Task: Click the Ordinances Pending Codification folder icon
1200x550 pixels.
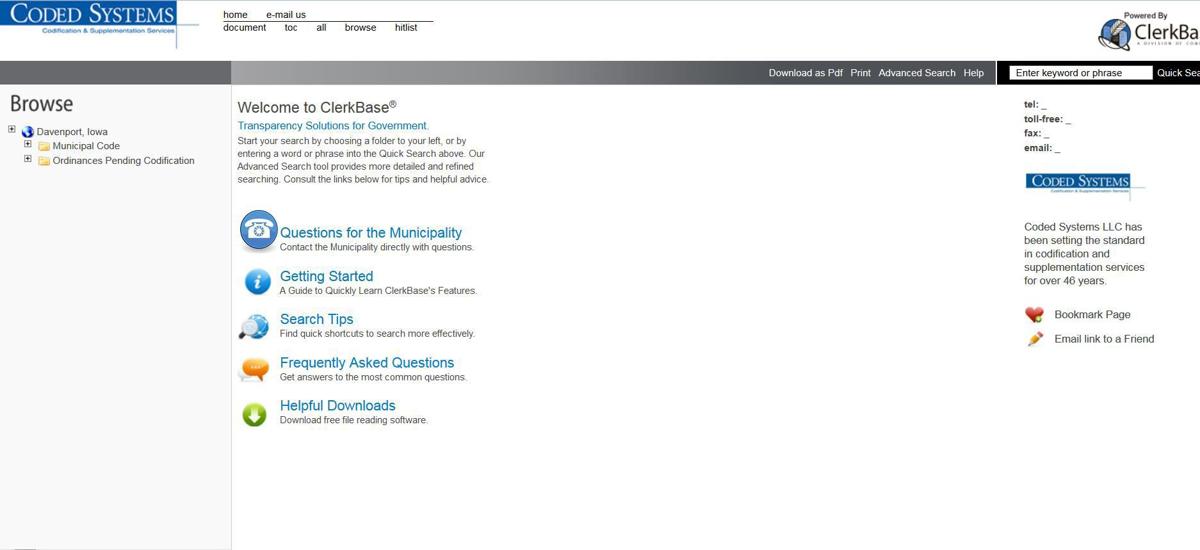Action: [44, 161]
